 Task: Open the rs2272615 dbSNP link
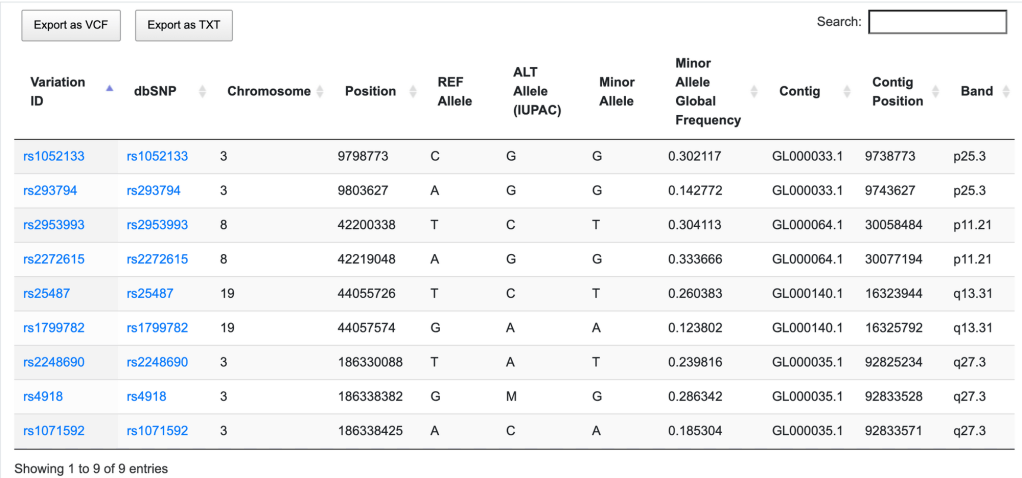click(157, 259)
